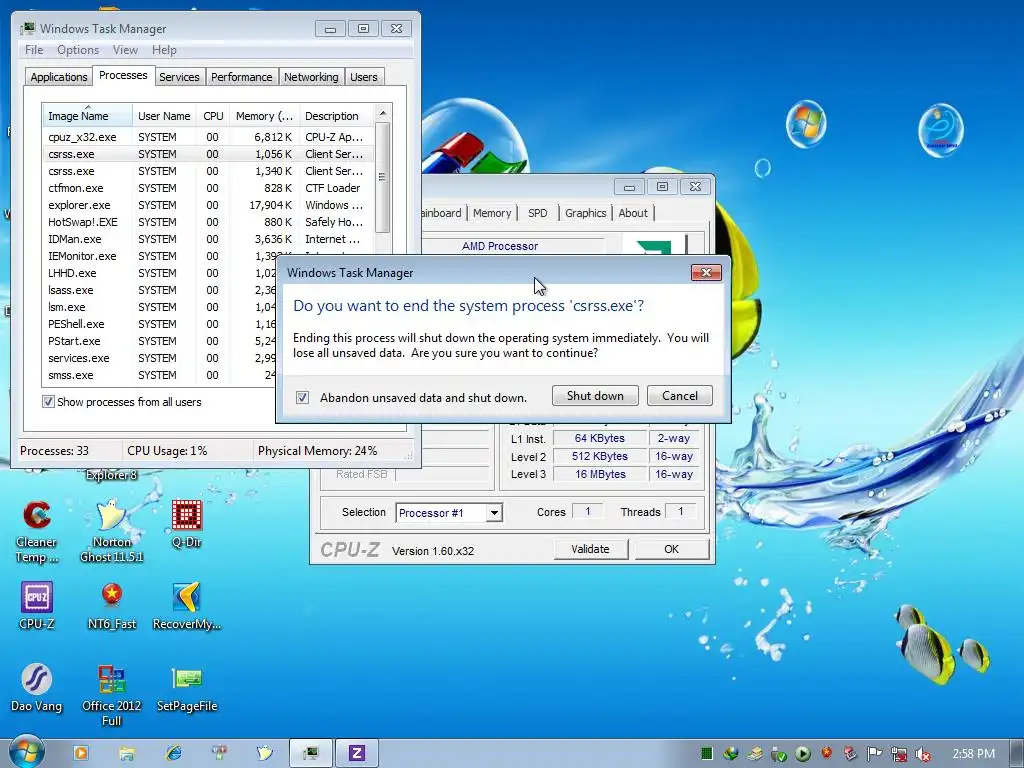Uncheck Abandon unsaved data and shut down
This screenshot has height=768, width=1024.
coord(302,397)
